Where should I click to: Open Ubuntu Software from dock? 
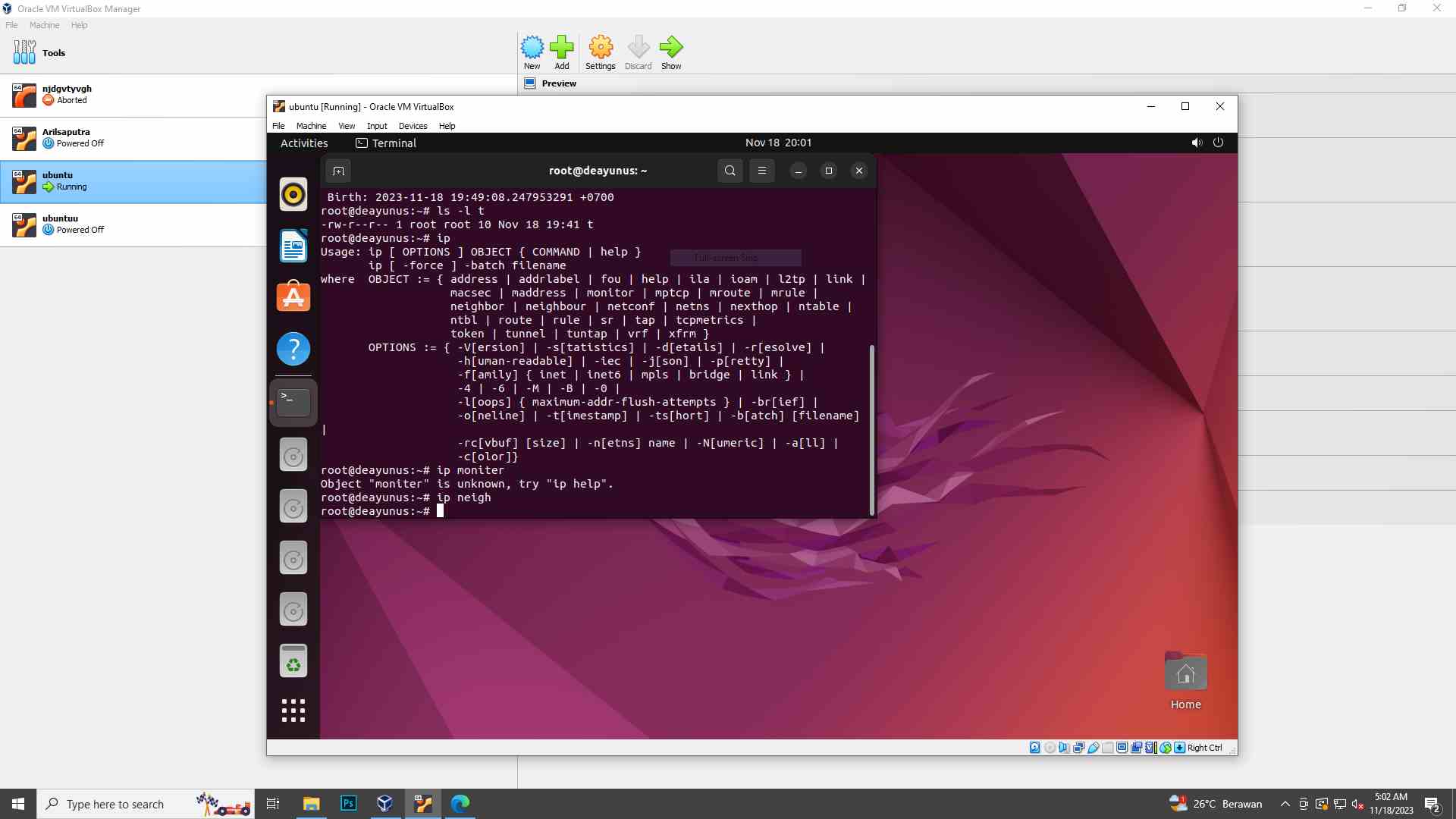tap(293, 297)
